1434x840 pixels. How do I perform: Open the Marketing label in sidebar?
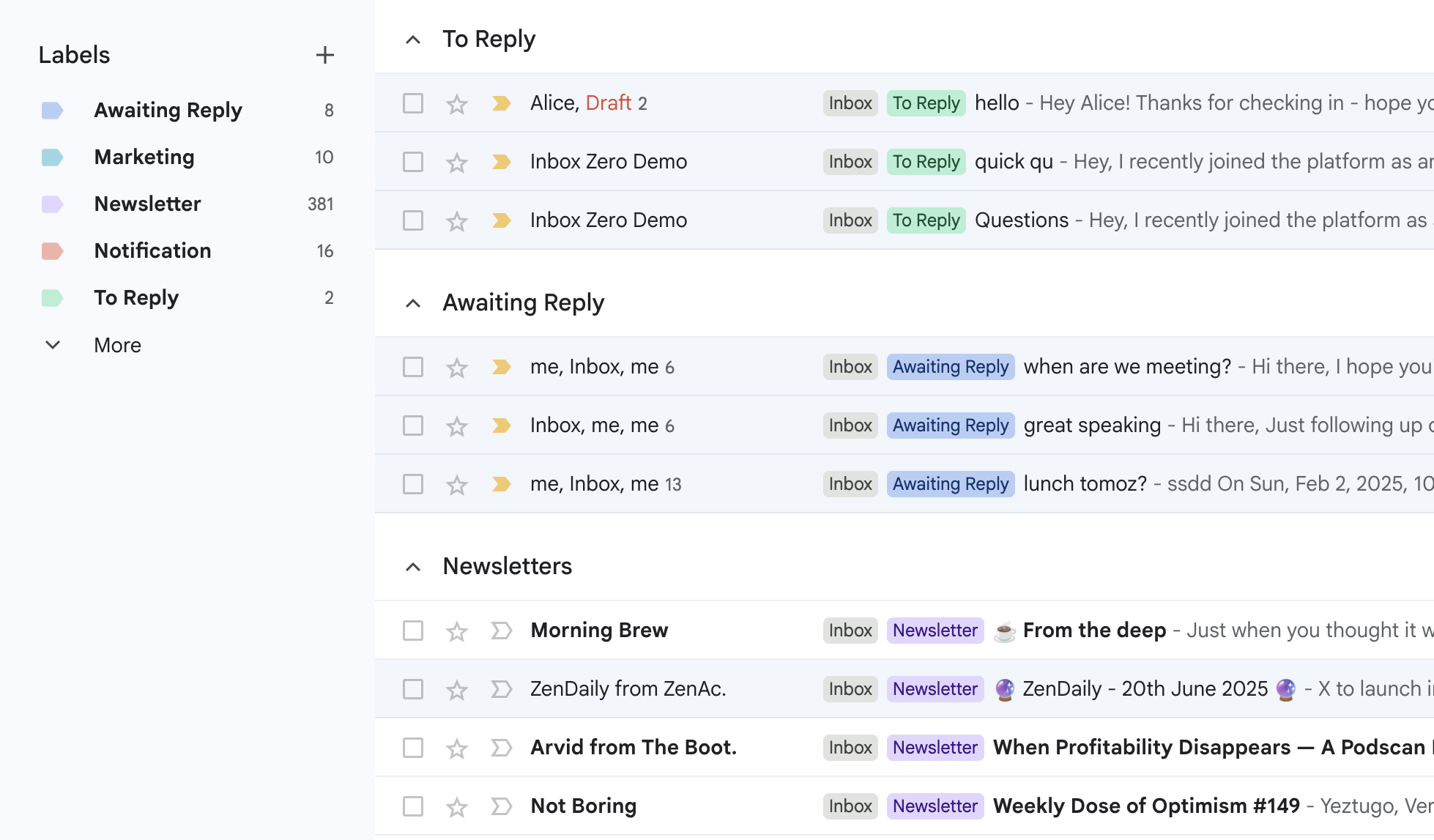[x=144, y=157]
